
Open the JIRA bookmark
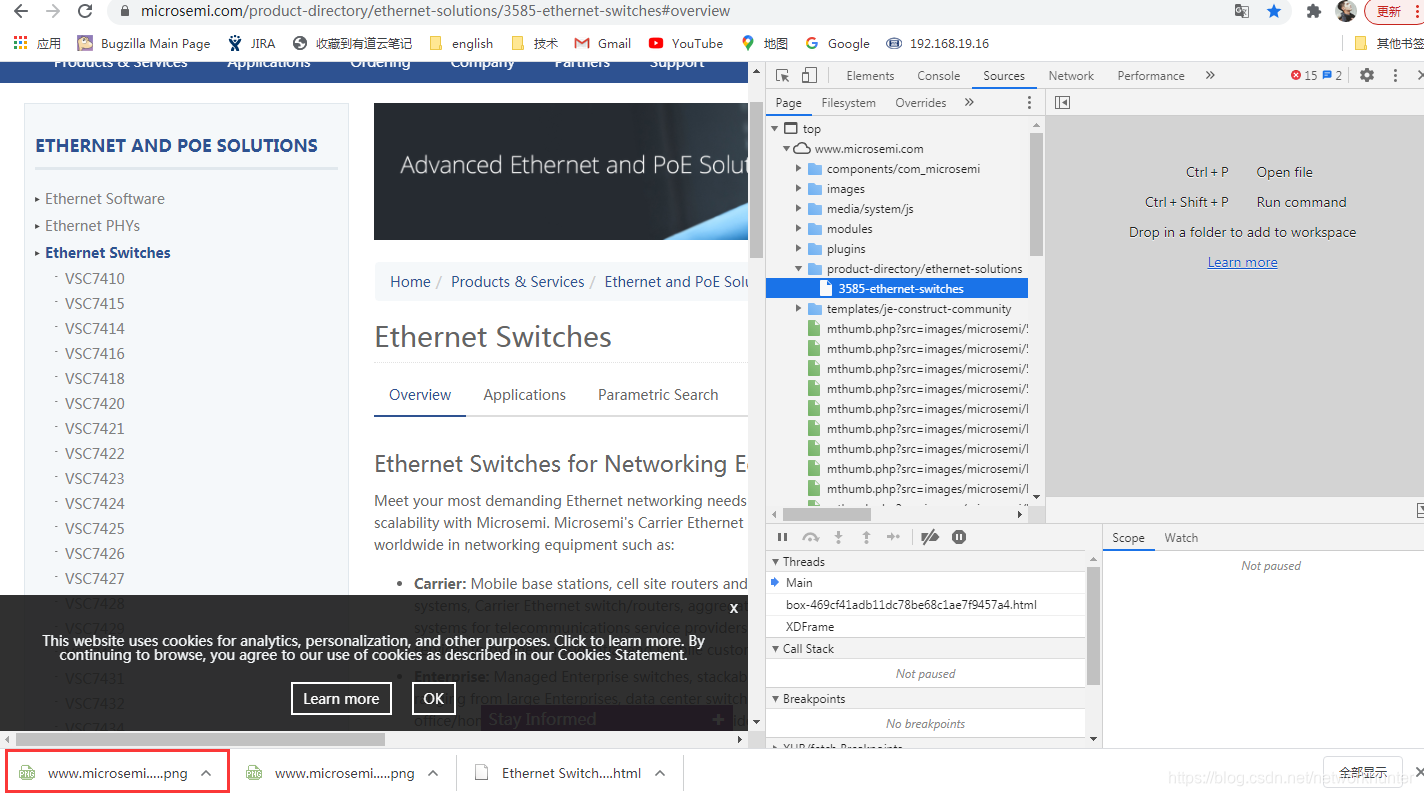(x=251, y=43)
